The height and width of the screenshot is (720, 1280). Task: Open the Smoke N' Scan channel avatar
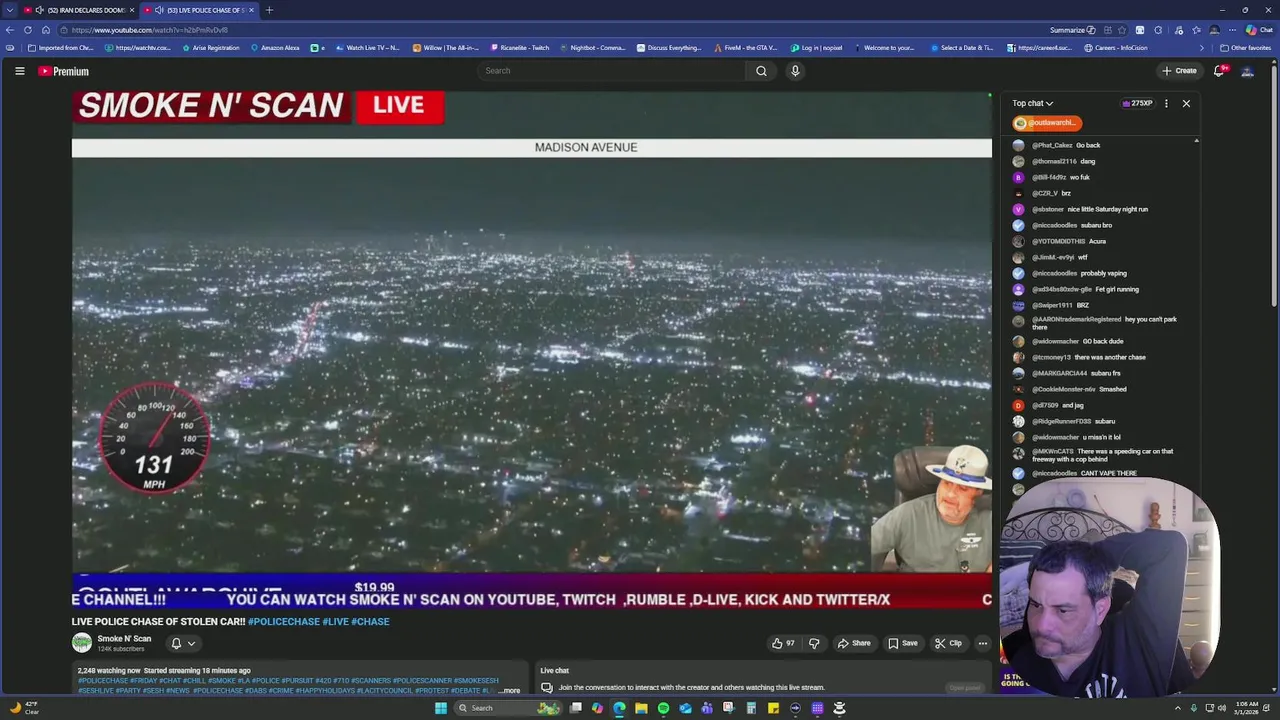82,643
